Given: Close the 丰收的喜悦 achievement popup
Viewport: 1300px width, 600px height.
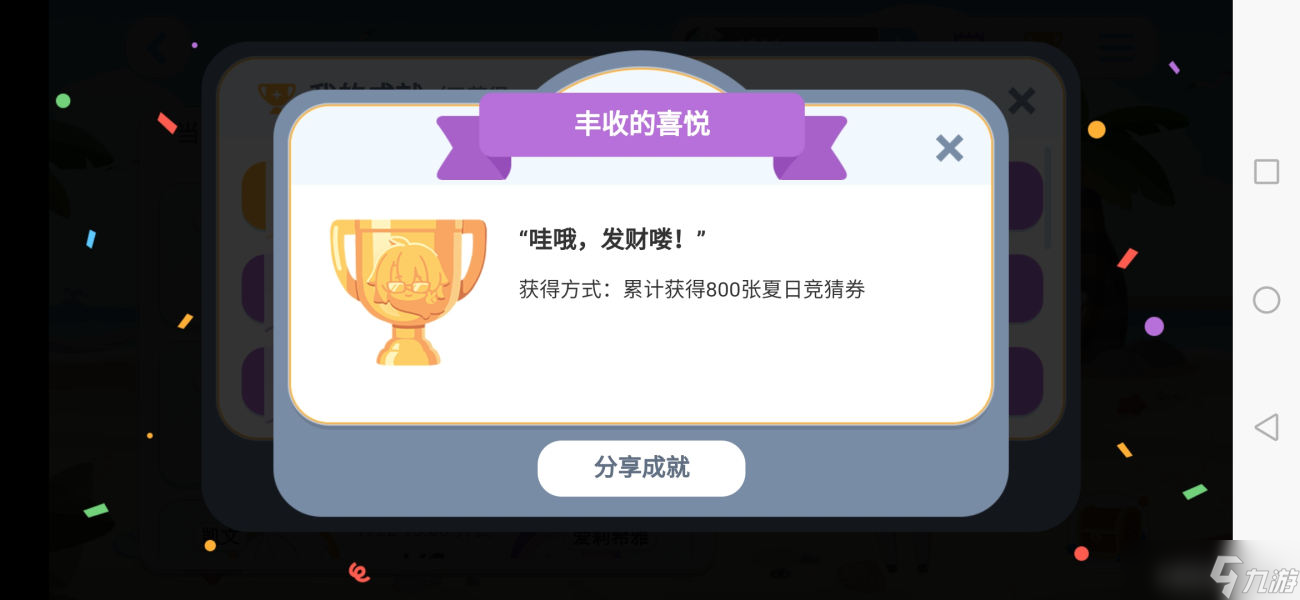Looking at the screenshot, I should tap(949, 148).
